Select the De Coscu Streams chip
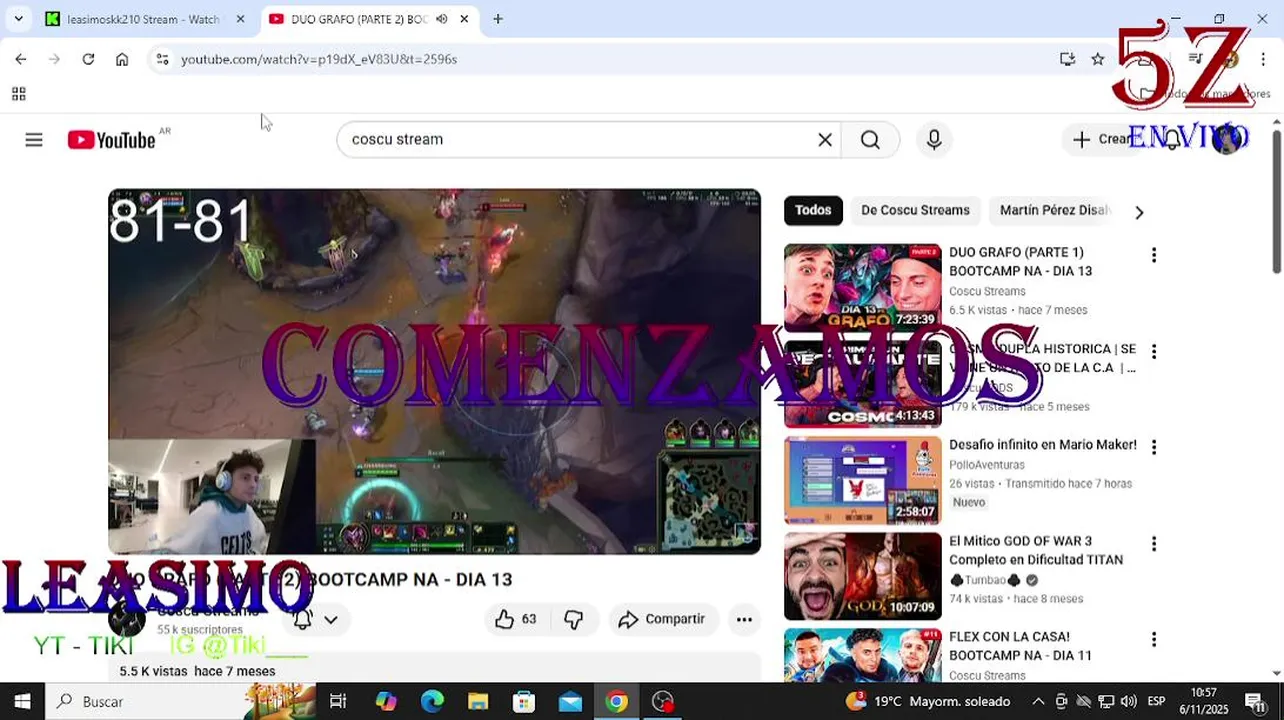This screenshot has width=1284, height=720. (x=915, y=210)
